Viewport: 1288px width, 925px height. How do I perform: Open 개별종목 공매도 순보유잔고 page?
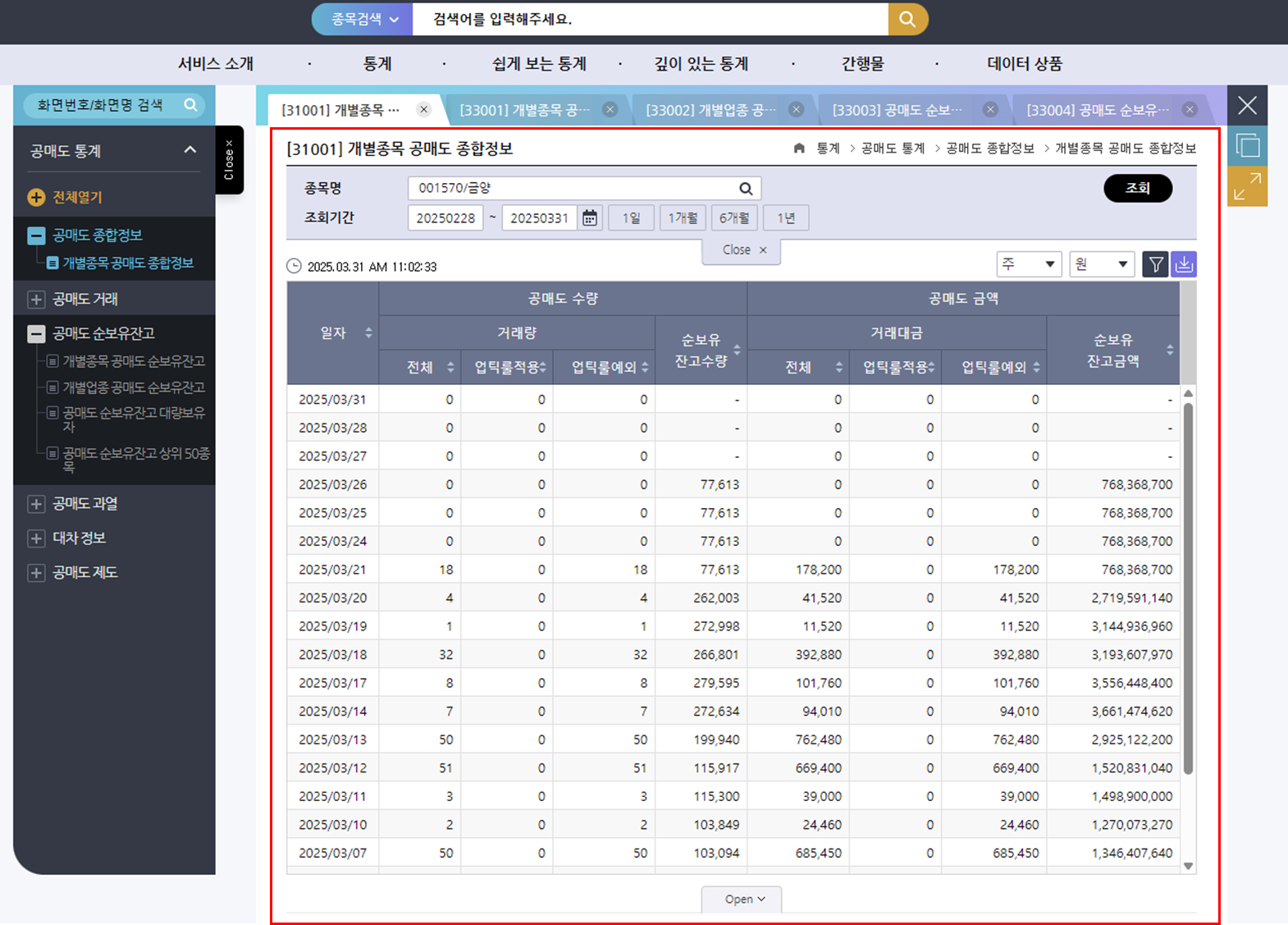click(x=134, y=361)
